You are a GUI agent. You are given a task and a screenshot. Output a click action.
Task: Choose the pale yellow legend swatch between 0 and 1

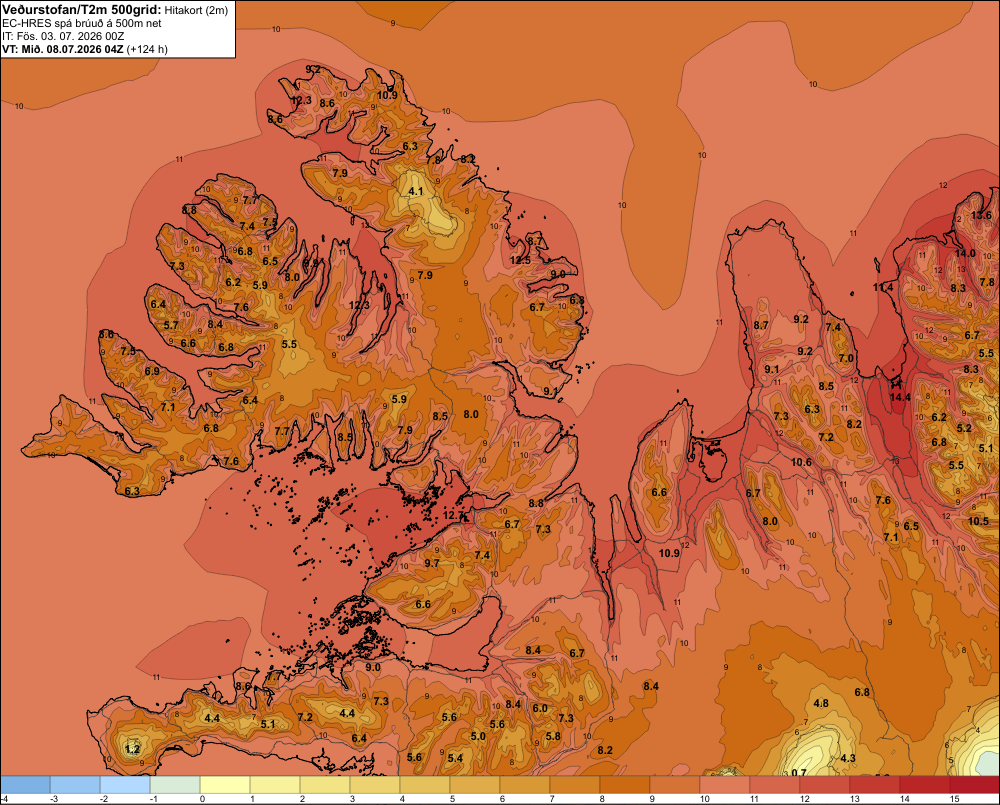(x=225, y=785)
